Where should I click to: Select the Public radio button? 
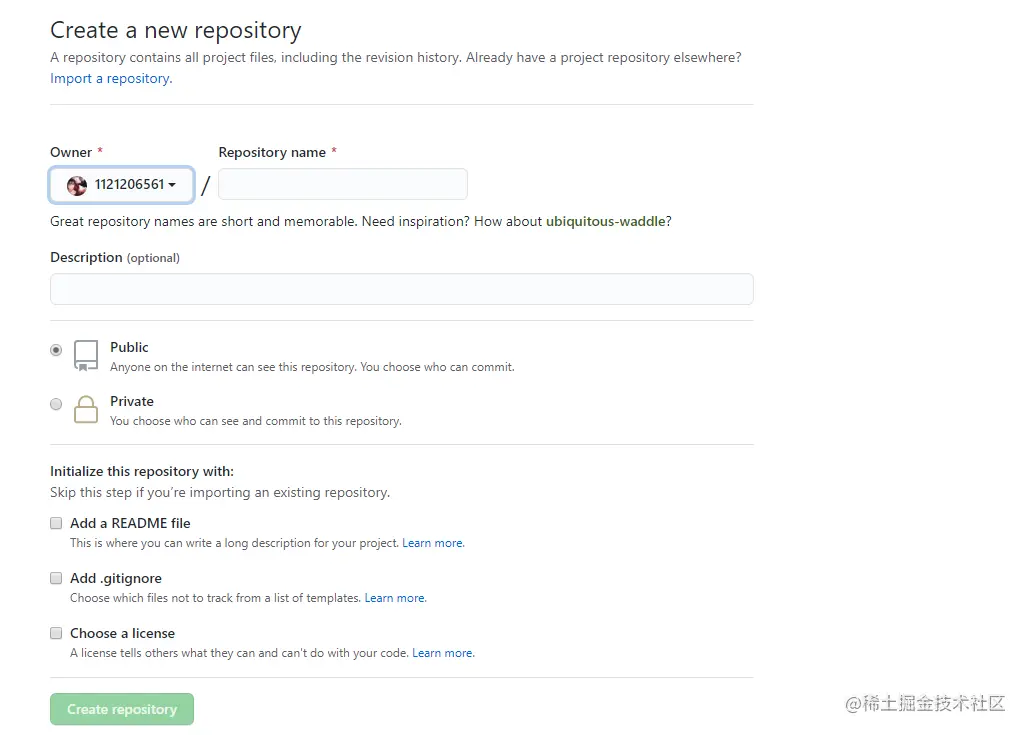pos(56,350)
